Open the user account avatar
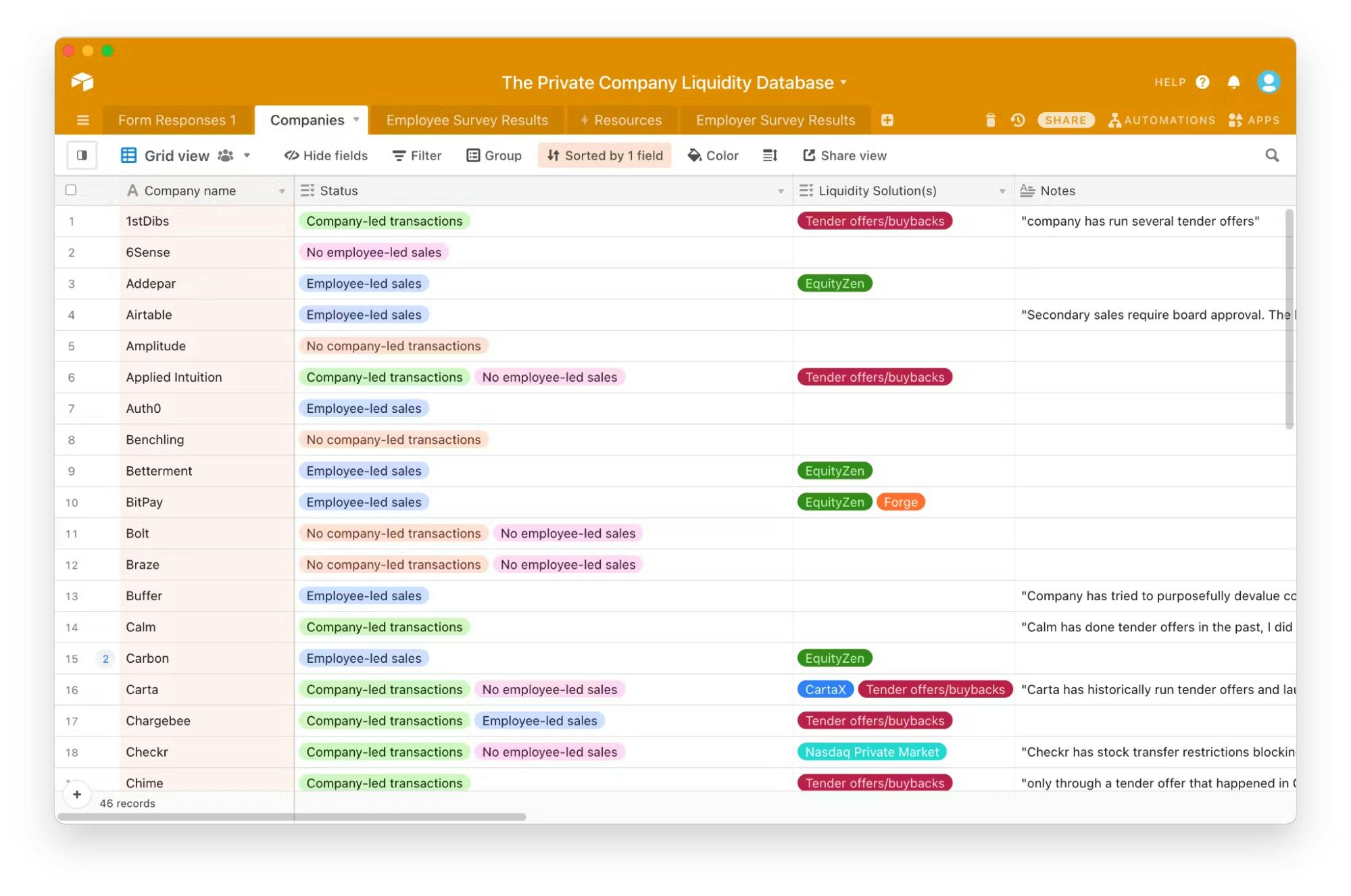Image resolution: width=1351 pixels, height=896 pixels. coord(1269,82)
